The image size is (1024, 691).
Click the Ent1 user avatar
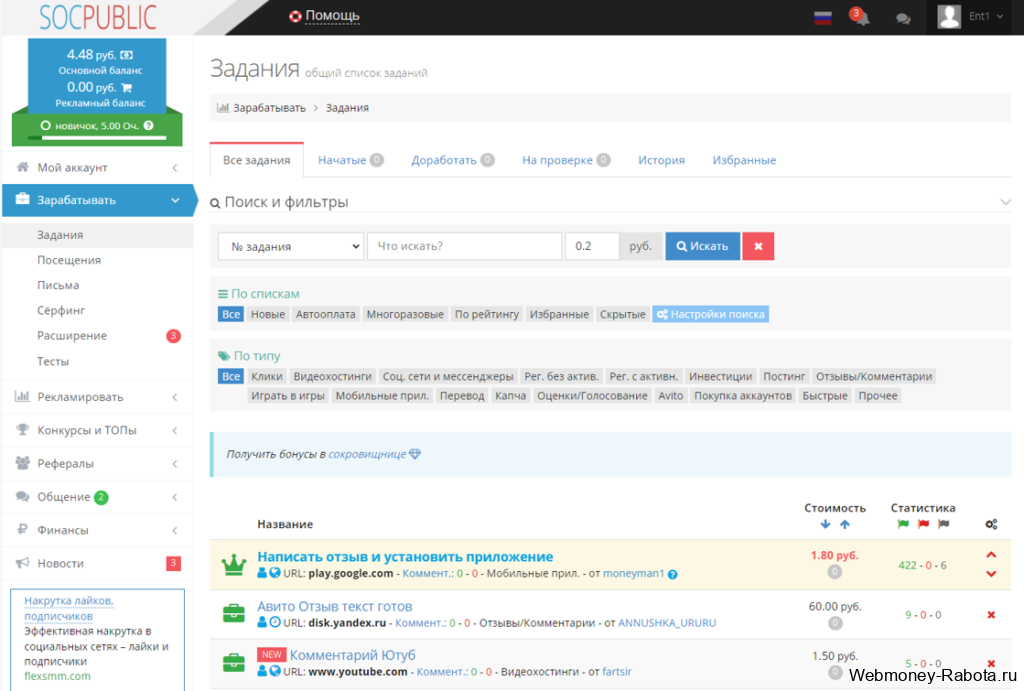point(949,16)
